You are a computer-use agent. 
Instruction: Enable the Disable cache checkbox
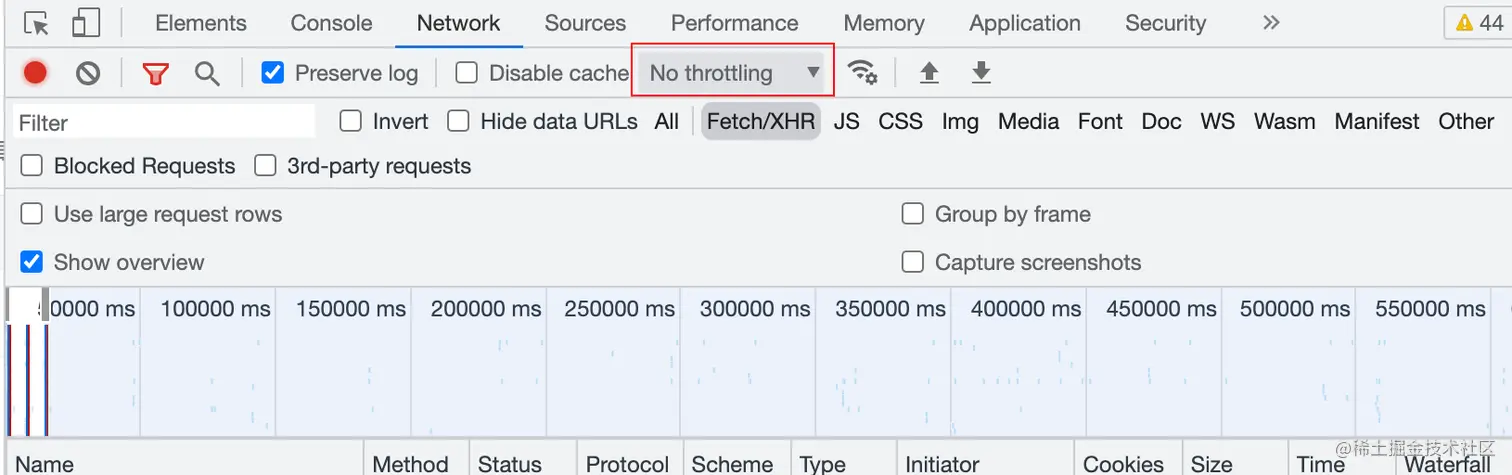466,73
